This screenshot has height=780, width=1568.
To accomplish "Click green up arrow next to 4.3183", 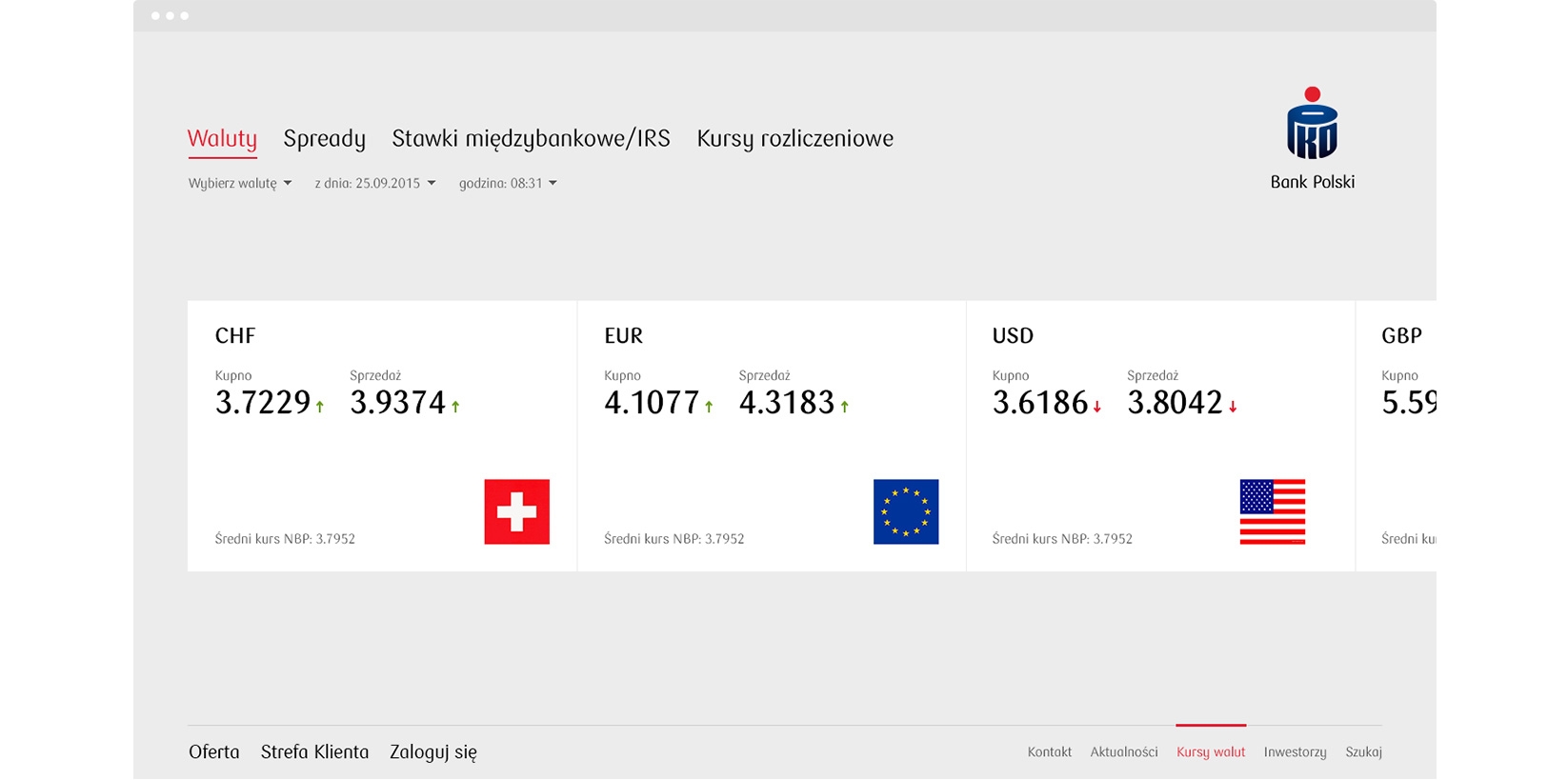I will tap(844, 407).
